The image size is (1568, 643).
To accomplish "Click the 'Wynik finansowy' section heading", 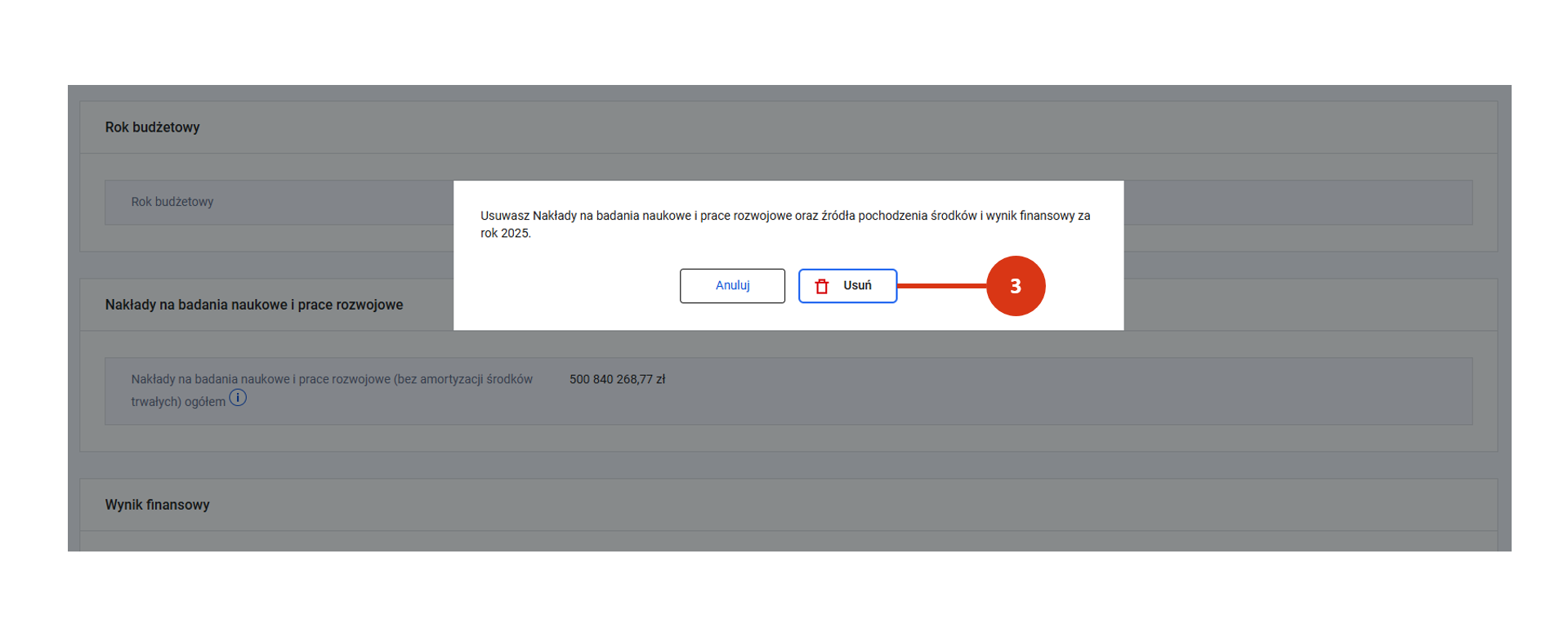I will (157, 505).
